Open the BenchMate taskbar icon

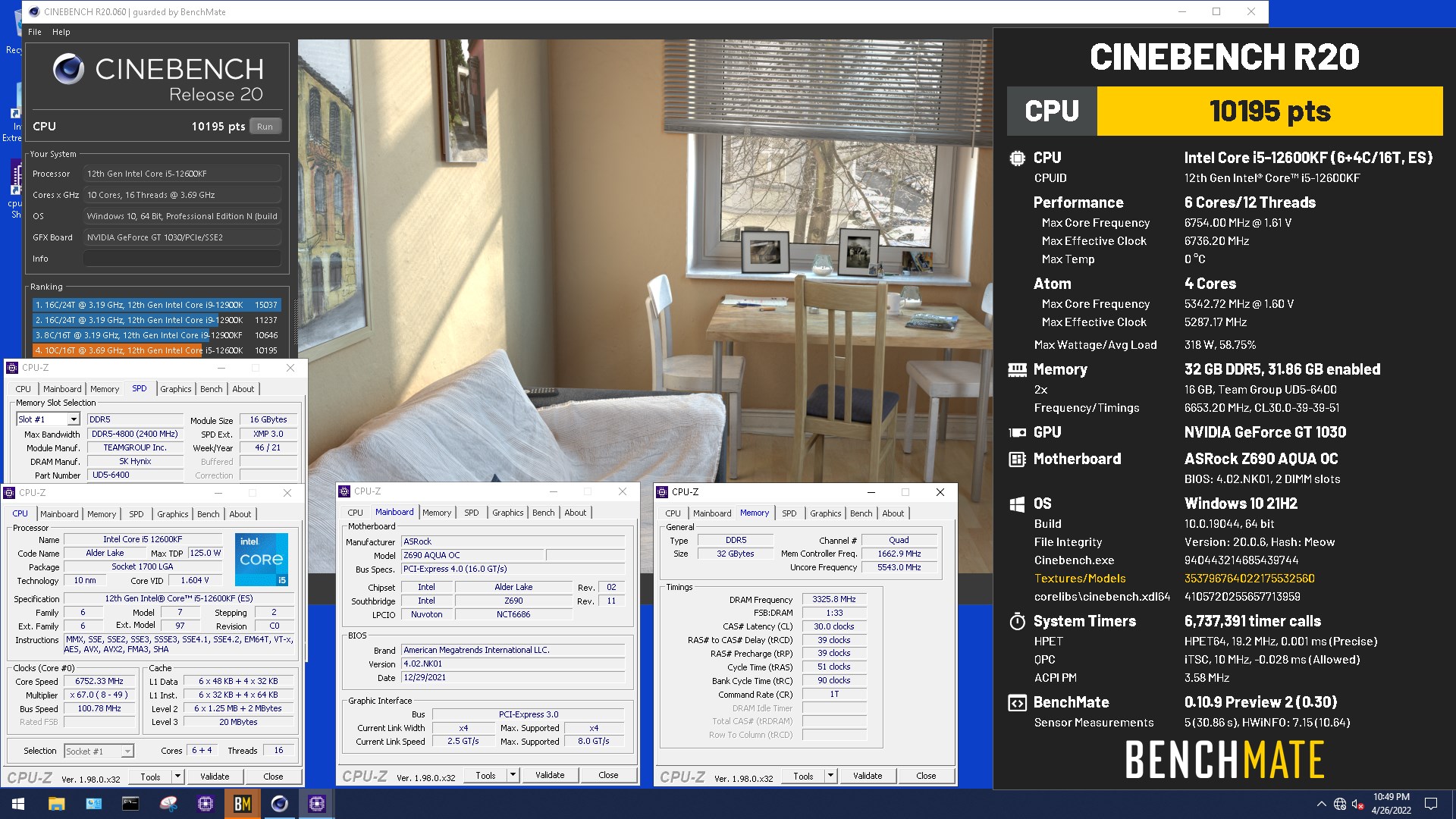pos(243,804)
